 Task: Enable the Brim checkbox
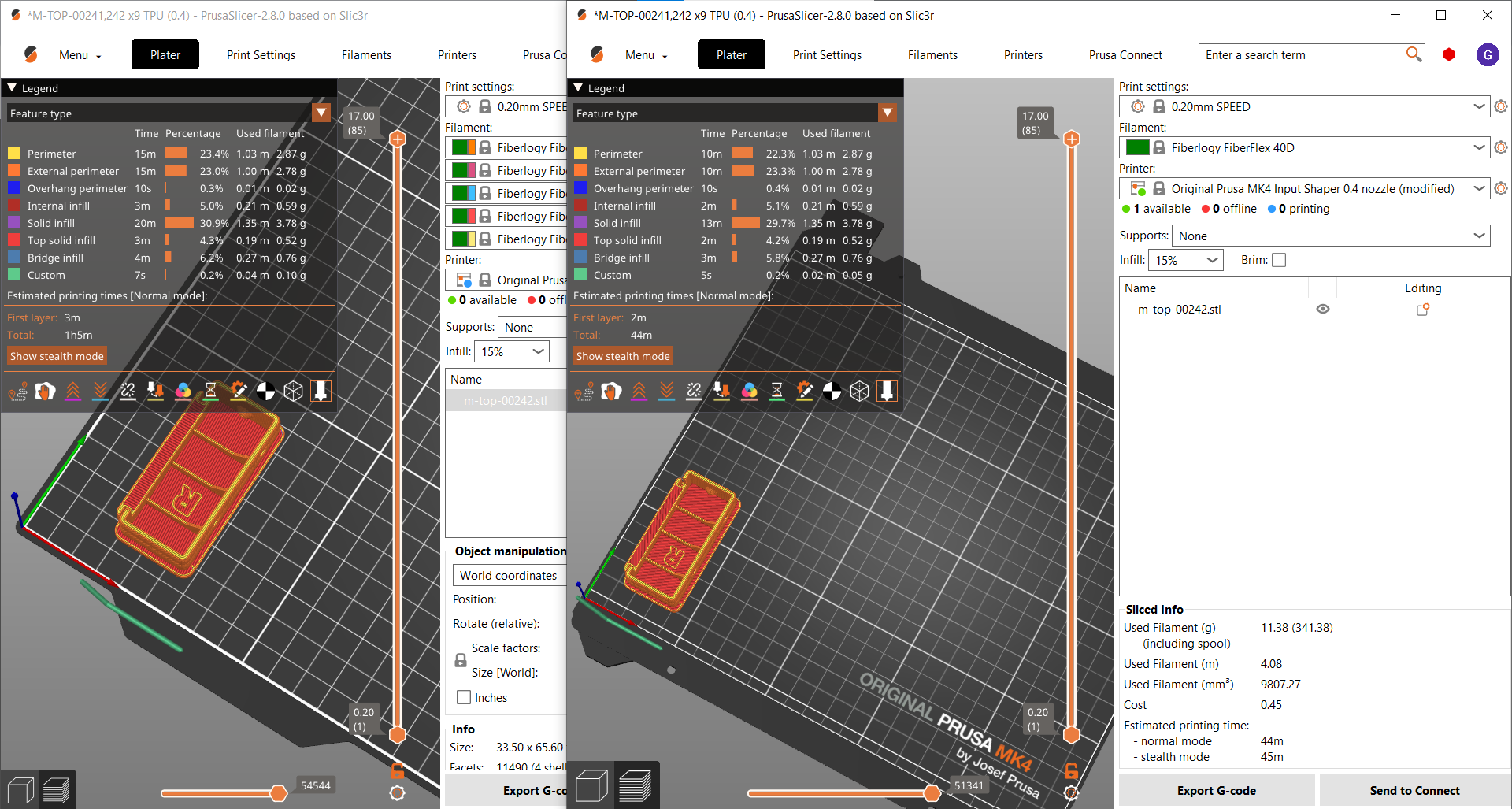(1279, 260)
